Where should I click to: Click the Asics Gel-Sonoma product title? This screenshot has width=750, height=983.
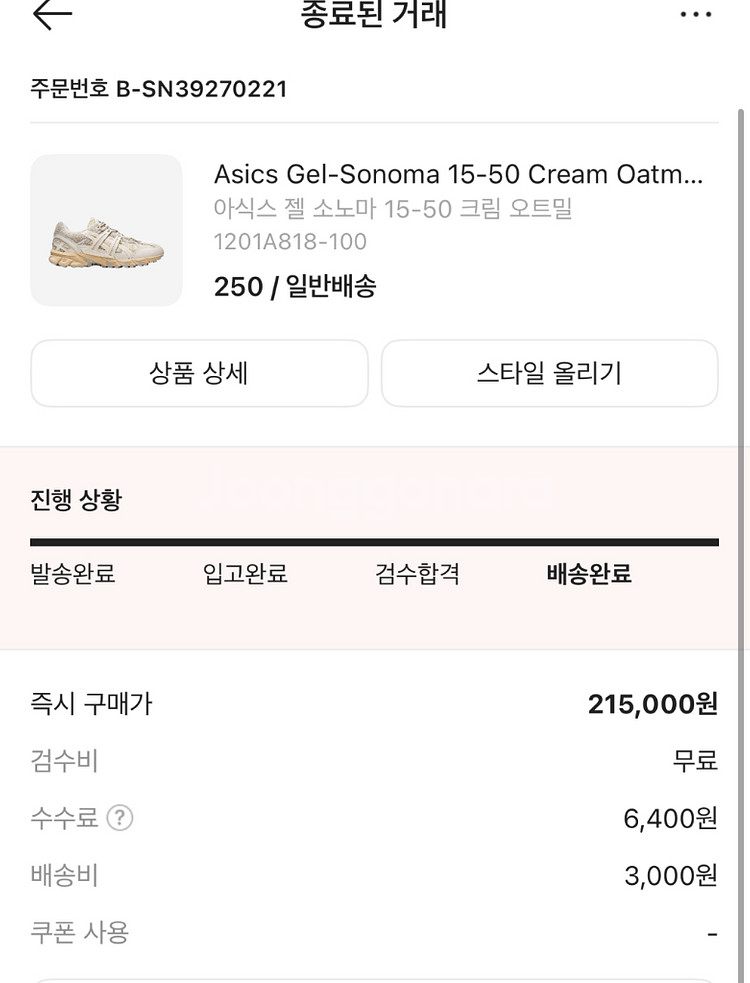coord(458,174)
